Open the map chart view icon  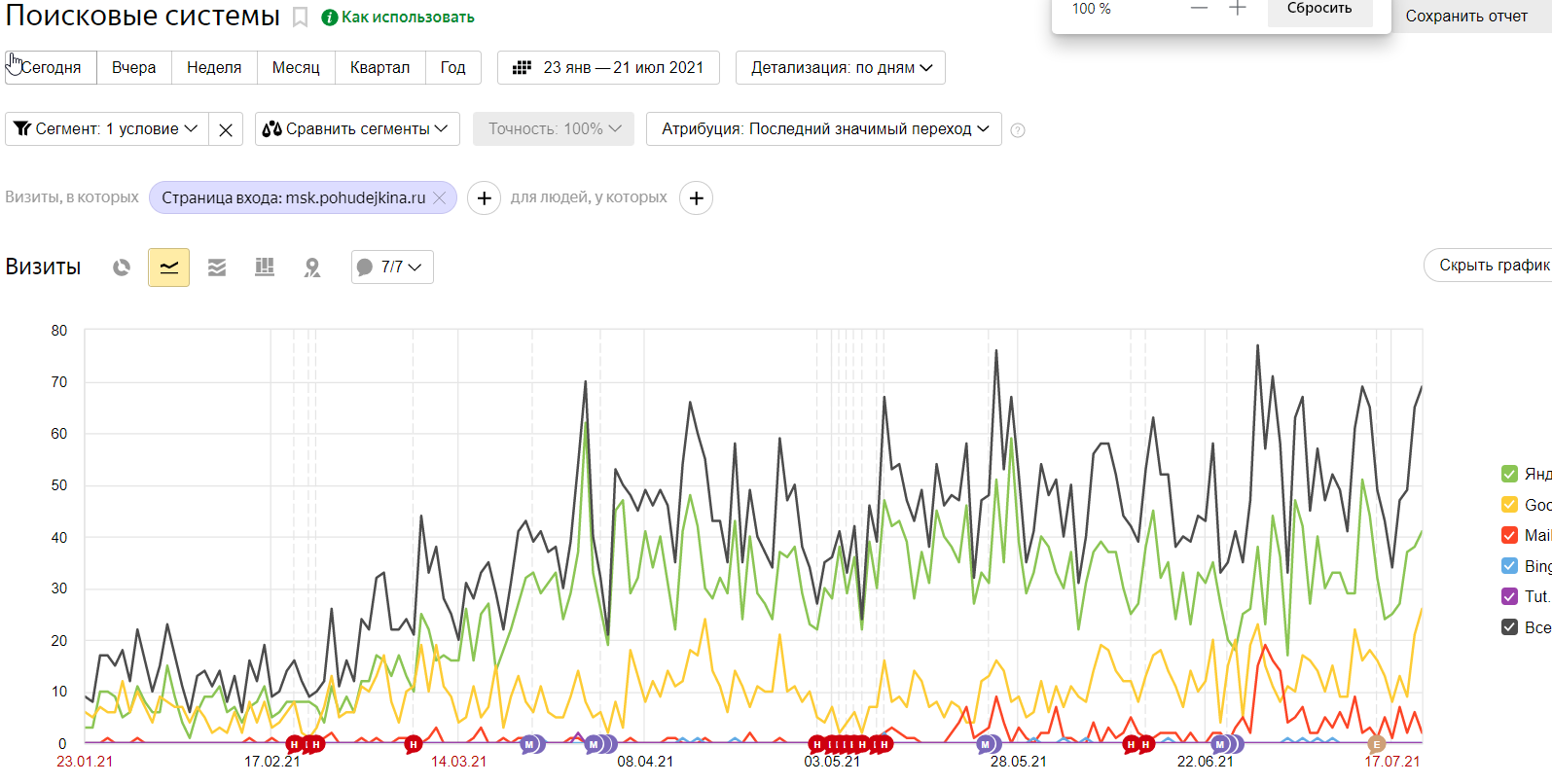(x=312, y=267)
